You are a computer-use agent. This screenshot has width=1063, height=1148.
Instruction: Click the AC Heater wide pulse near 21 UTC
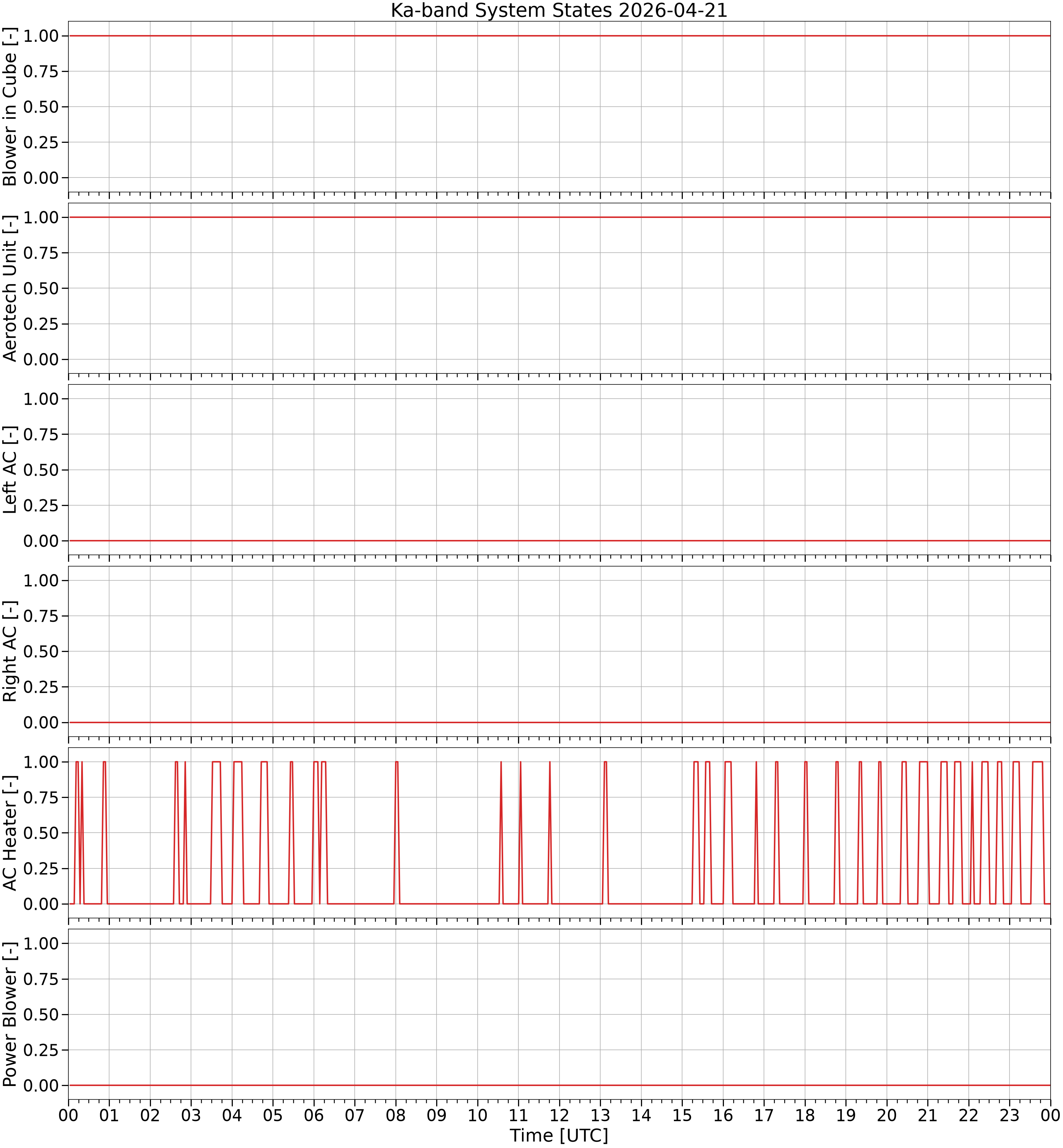(x=924, y=832)
